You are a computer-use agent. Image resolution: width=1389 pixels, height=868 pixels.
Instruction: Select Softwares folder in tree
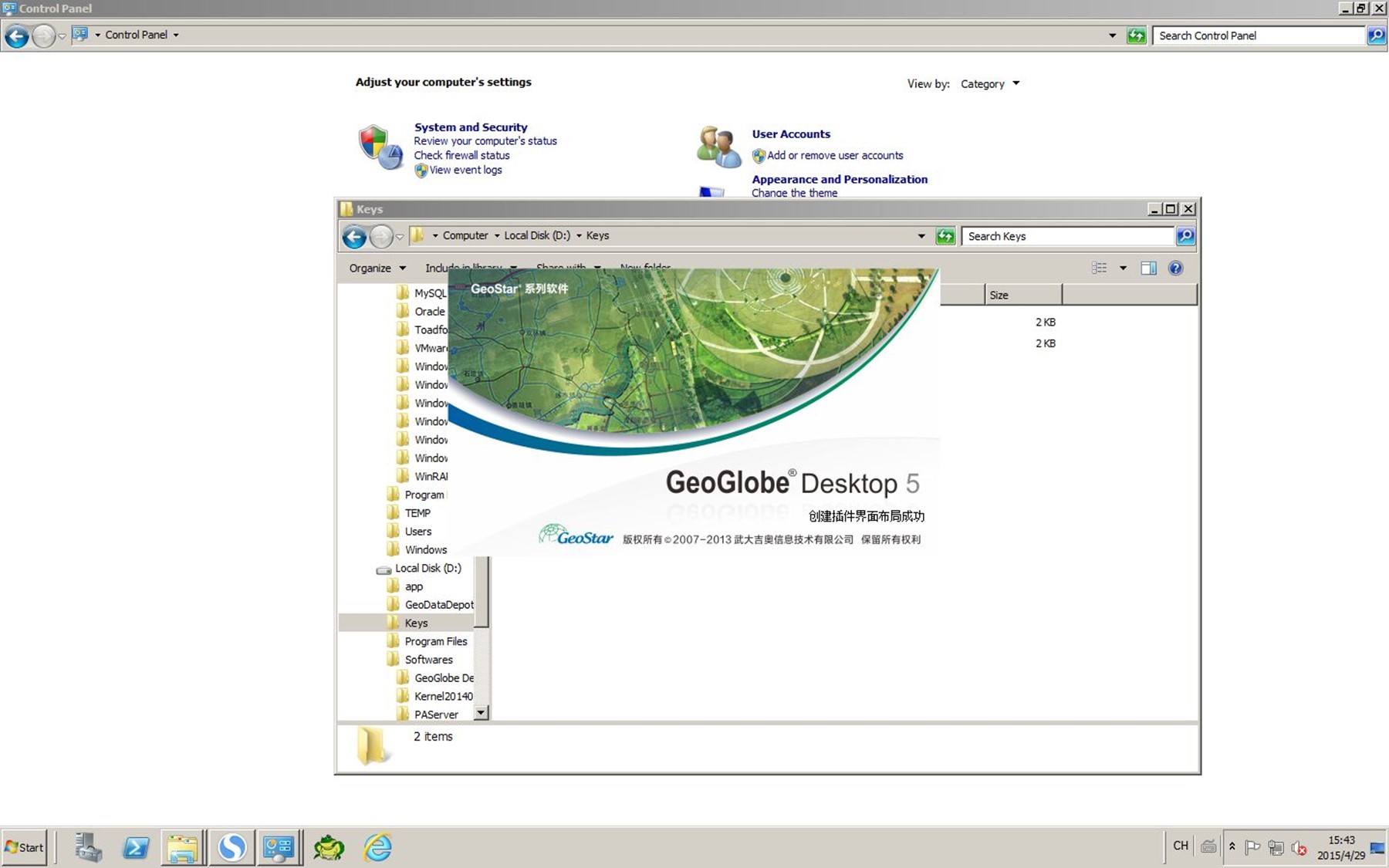pyautogui.click(x=428, y=660)
